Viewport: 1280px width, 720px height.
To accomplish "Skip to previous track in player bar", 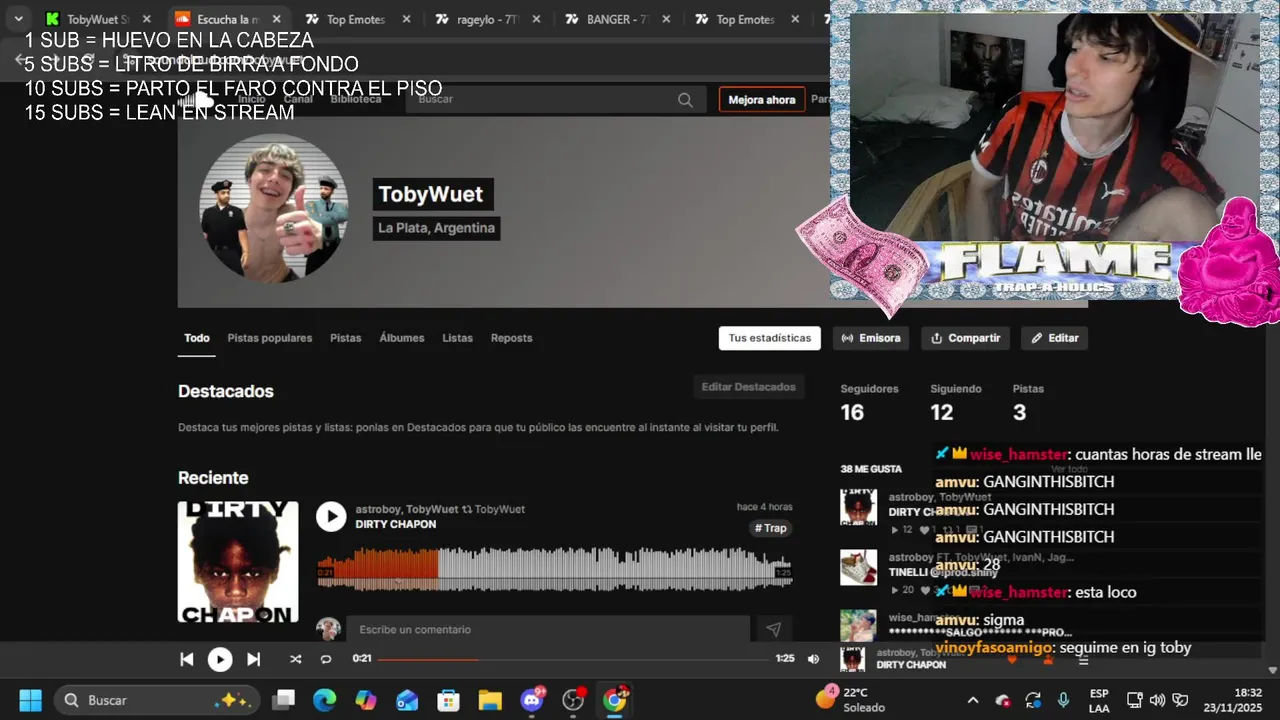I will [187, 659].
